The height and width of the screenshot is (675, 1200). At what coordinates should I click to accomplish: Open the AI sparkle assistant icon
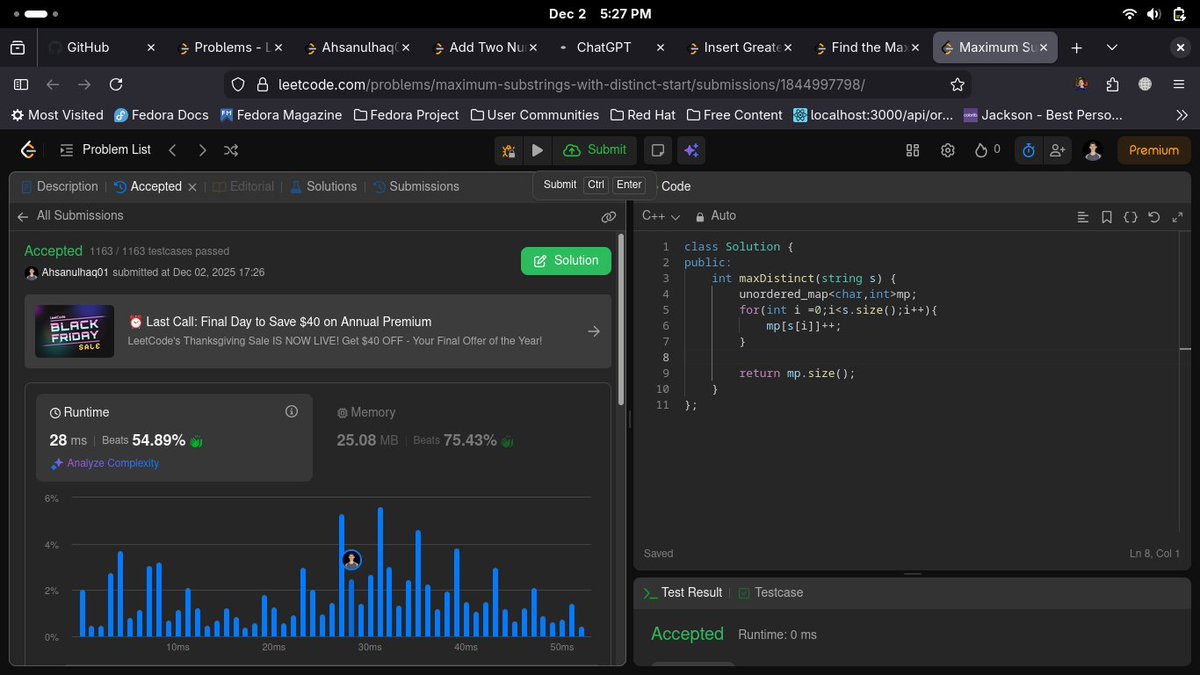pos(690,150)
